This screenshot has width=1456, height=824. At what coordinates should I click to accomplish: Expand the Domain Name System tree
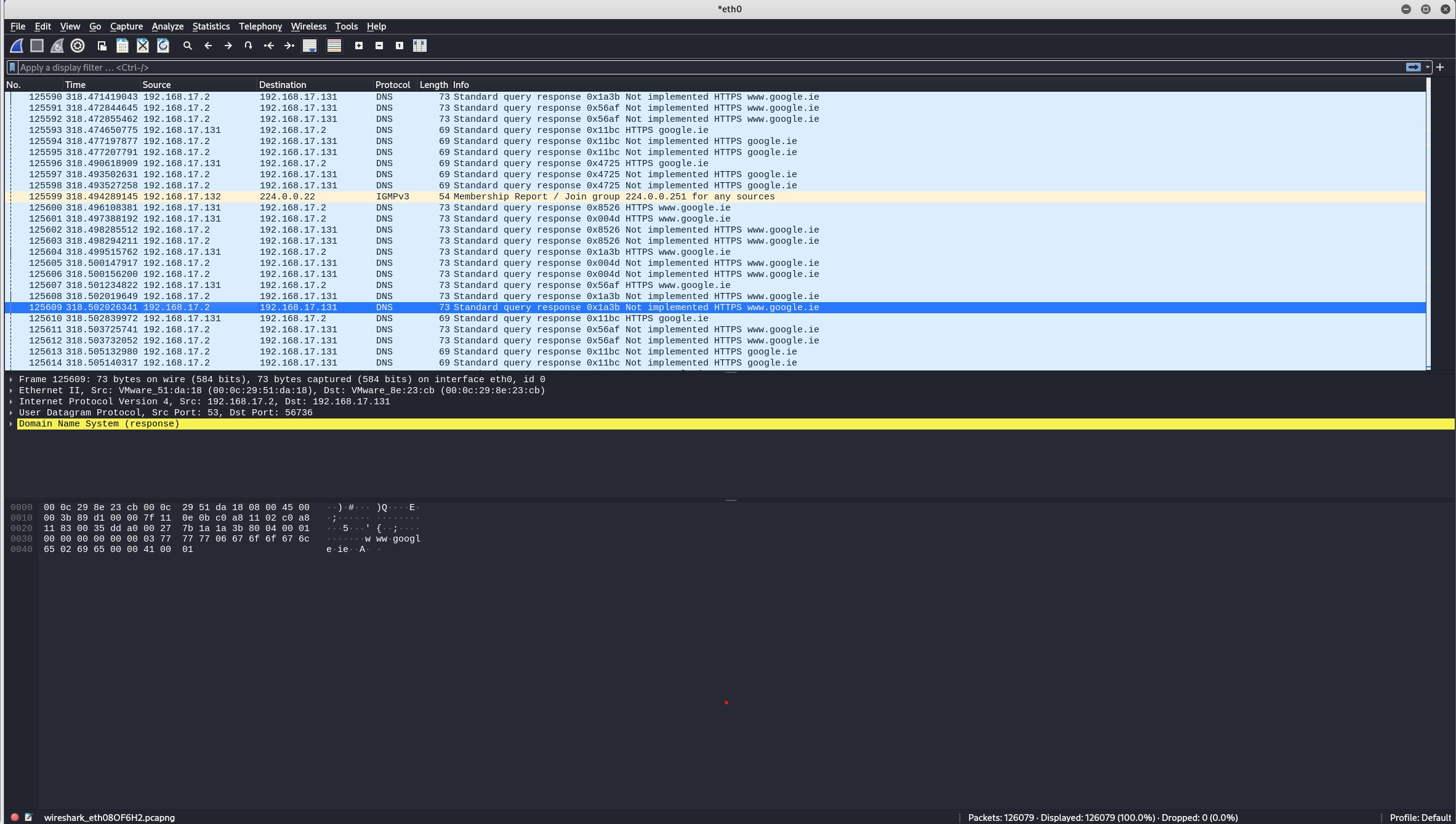11,424
